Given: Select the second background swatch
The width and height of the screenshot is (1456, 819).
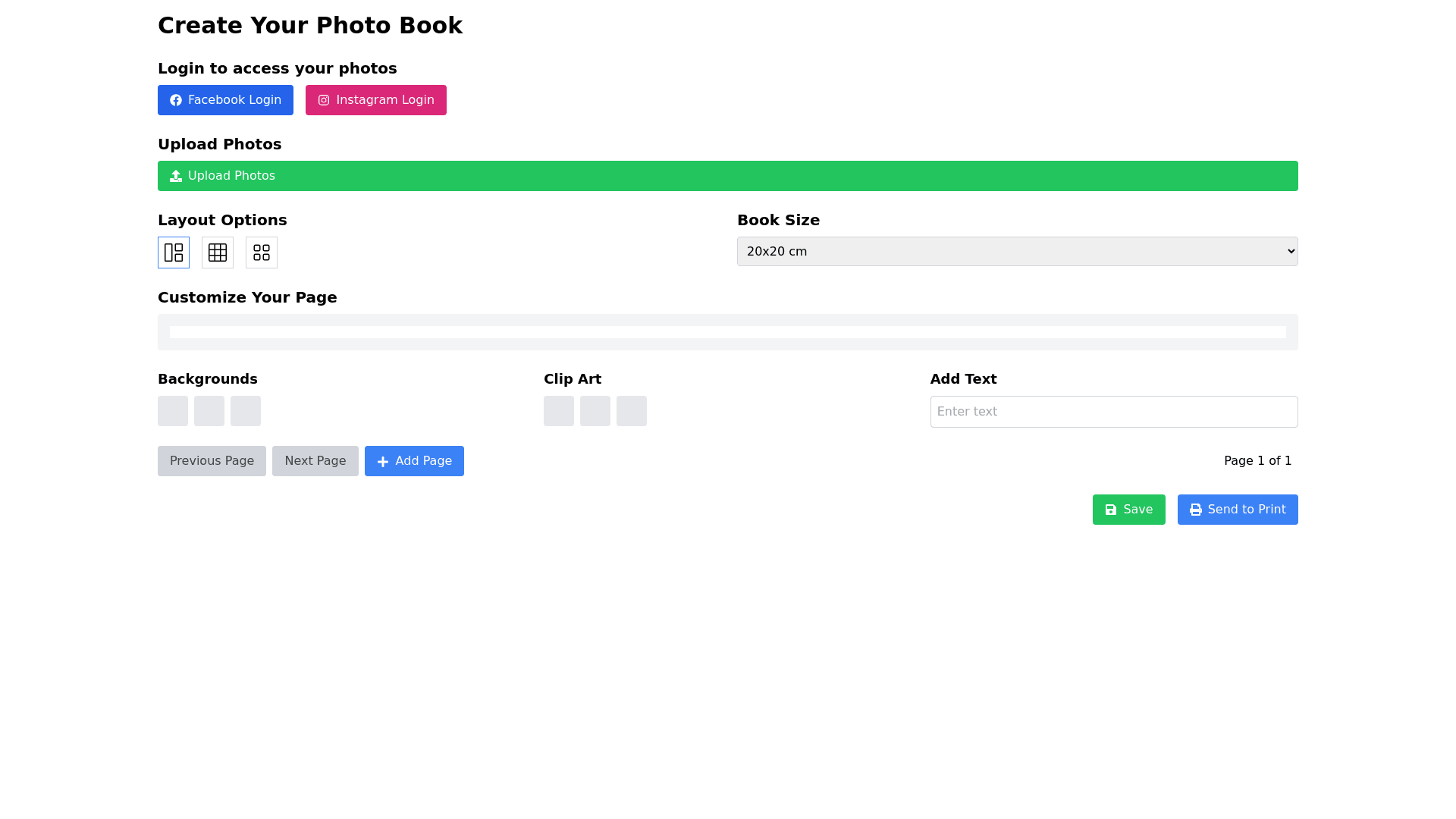Looking at the screenshot, I should click(x=209, y=411).
